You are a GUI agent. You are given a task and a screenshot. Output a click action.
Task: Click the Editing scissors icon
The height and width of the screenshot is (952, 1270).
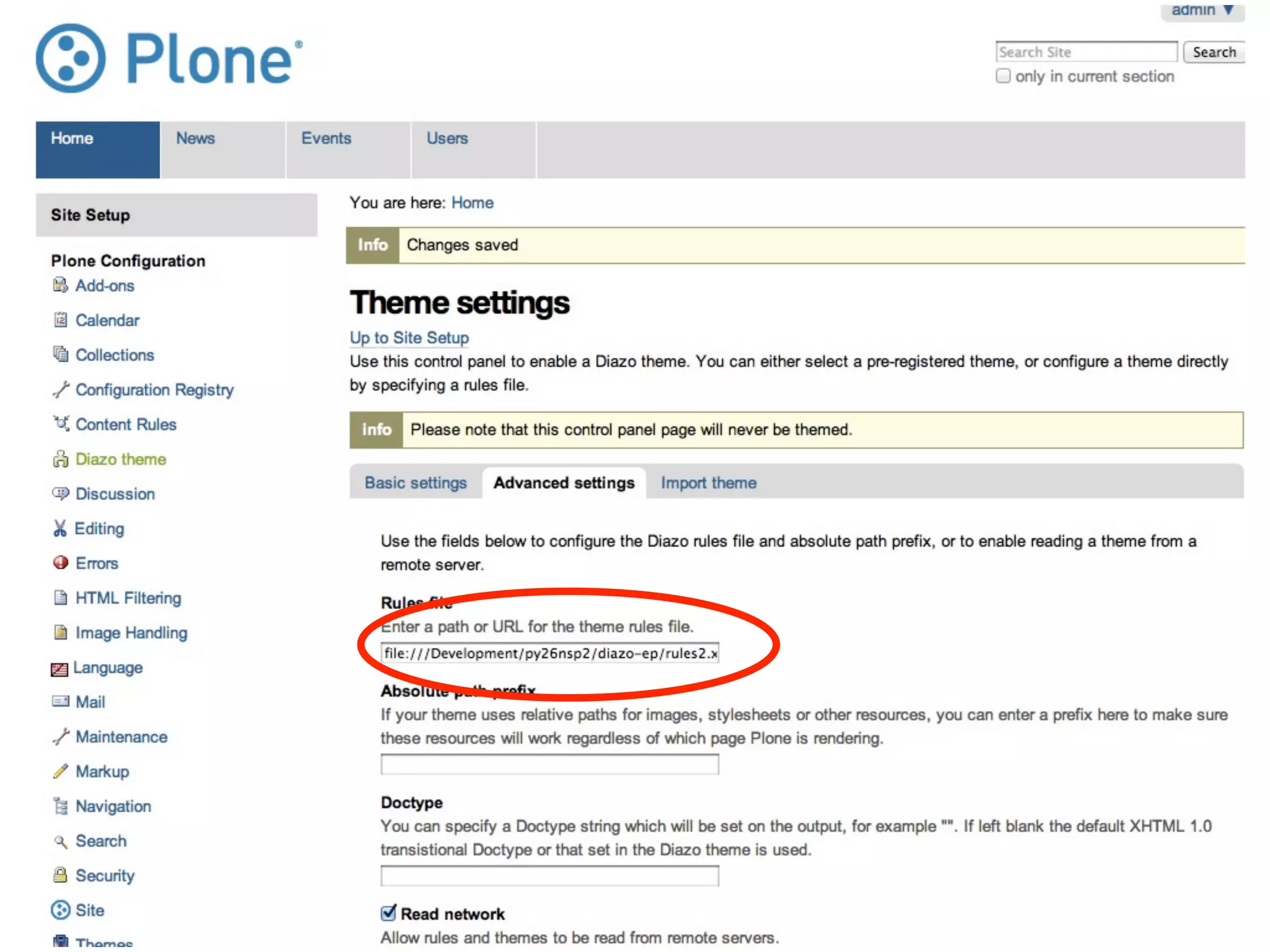(60, 528)
